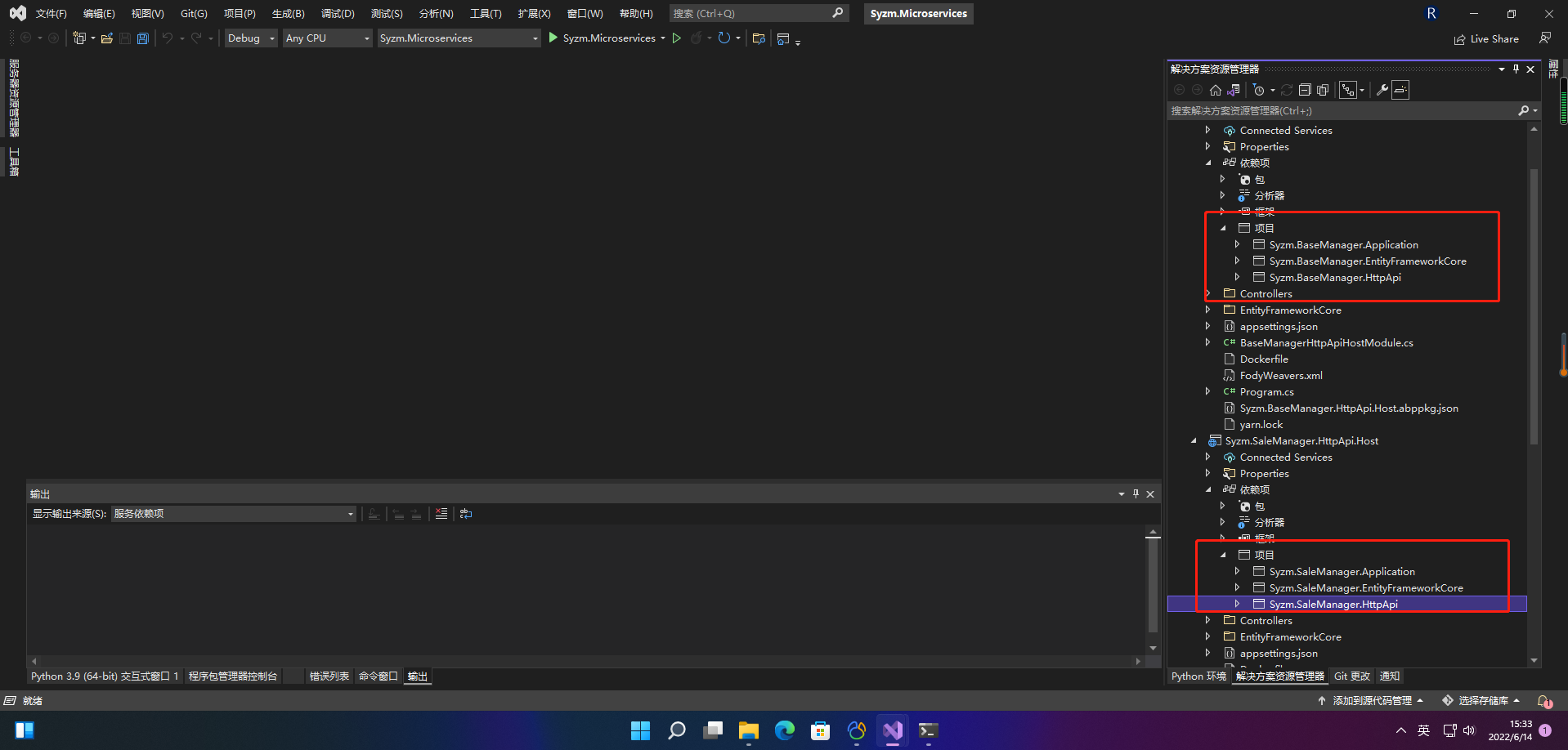Click the Solution Explorer vertical scrollbar
This screenshot has height=750, width=1568.
1534,306
